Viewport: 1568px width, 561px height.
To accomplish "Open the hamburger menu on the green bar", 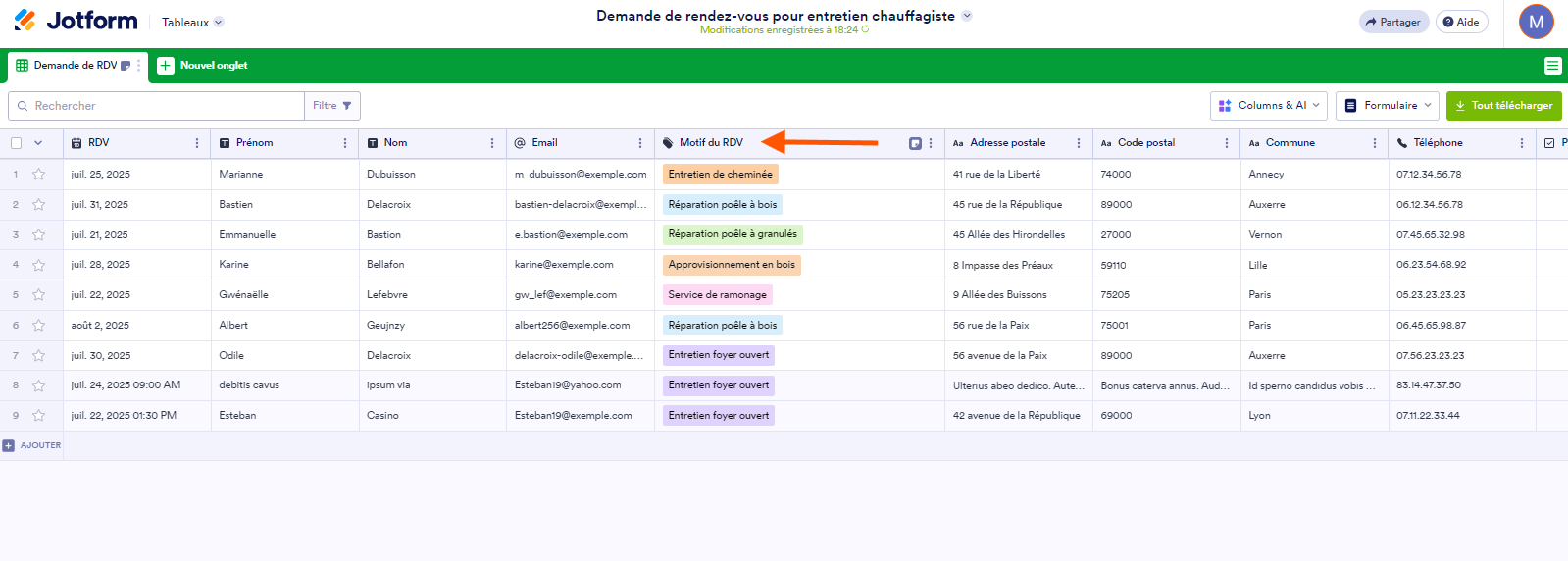I will pos(1552,66).
